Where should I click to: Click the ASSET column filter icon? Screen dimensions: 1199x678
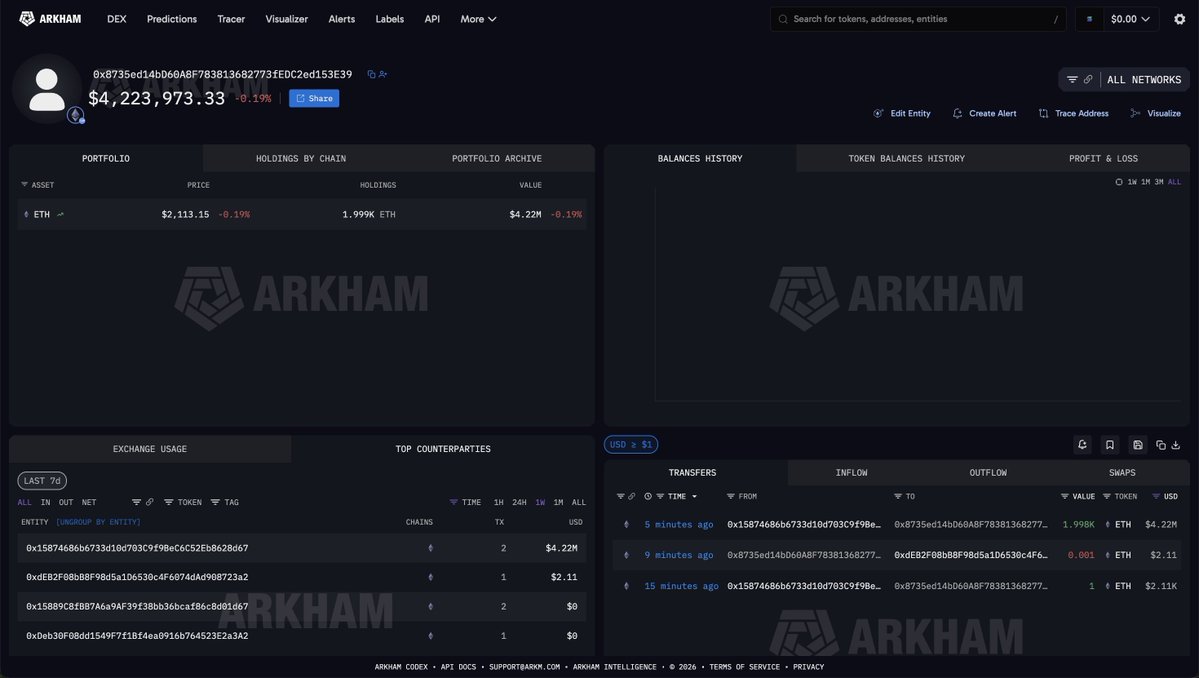(x=24, y=185)
